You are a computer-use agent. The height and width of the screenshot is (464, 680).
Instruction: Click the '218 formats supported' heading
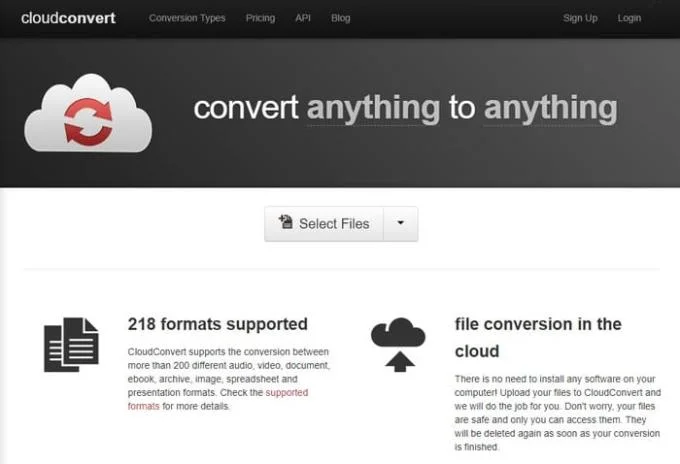click(x=218, y=324)
